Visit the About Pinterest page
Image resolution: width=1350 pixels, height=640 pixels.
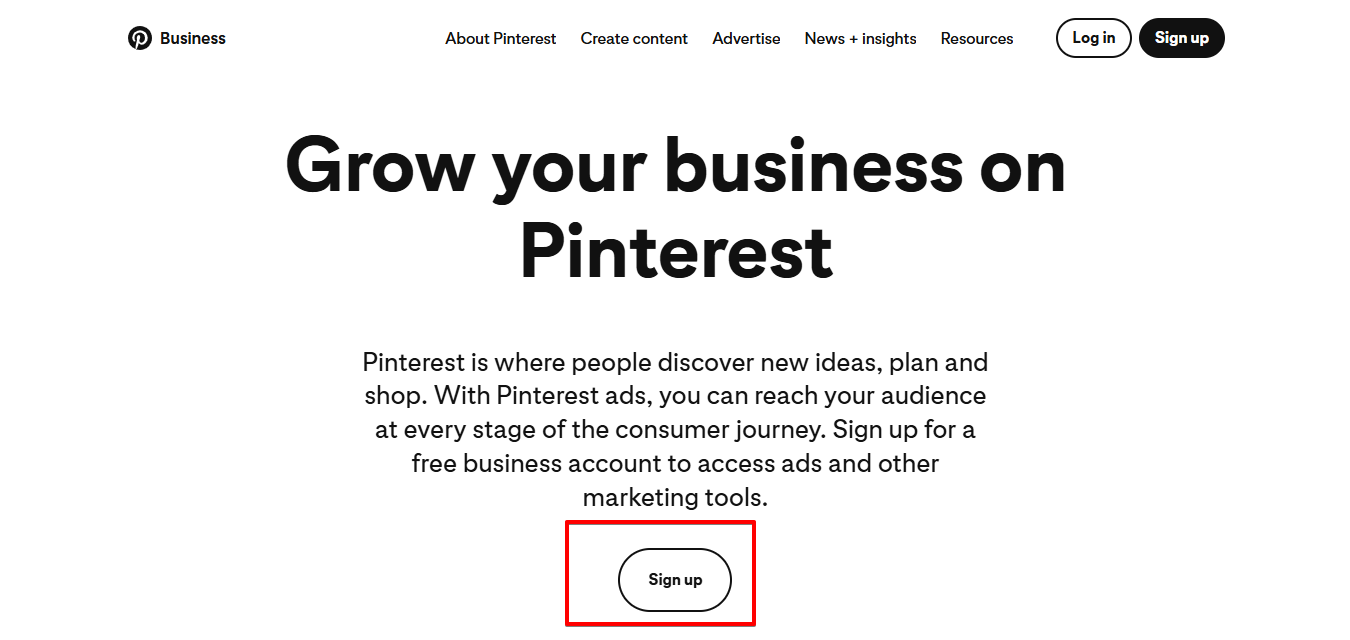click(500, 38)
